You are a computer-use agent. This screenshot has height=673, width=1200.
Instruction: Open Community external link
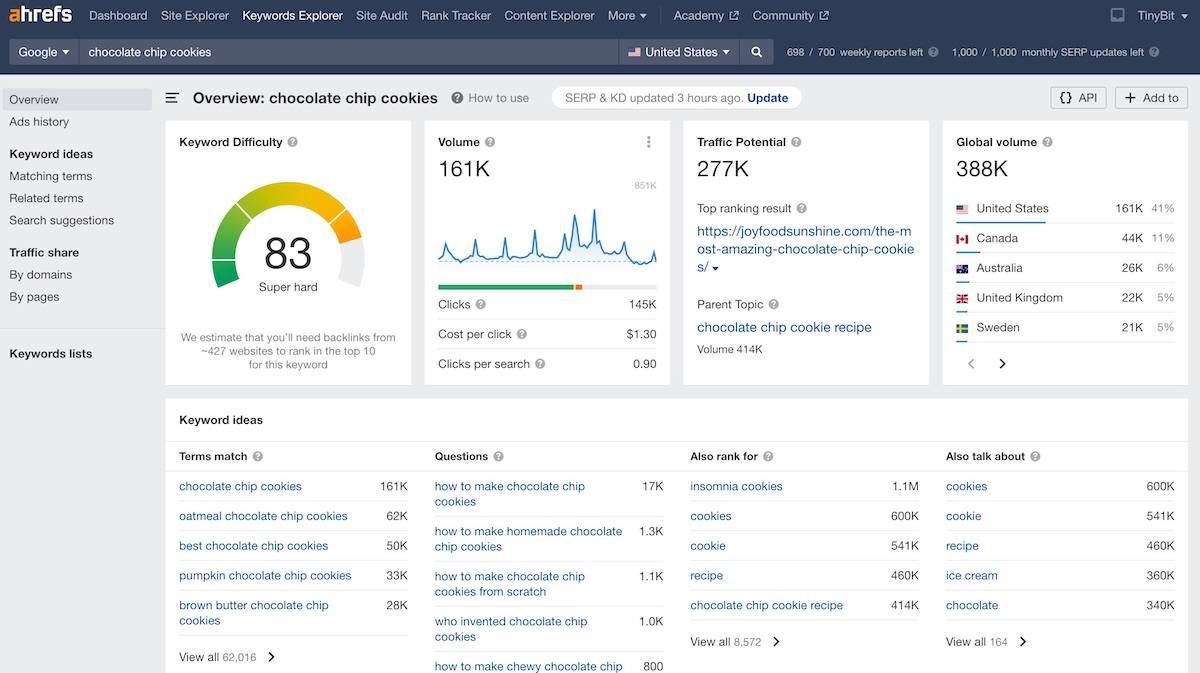coord(790,15)
